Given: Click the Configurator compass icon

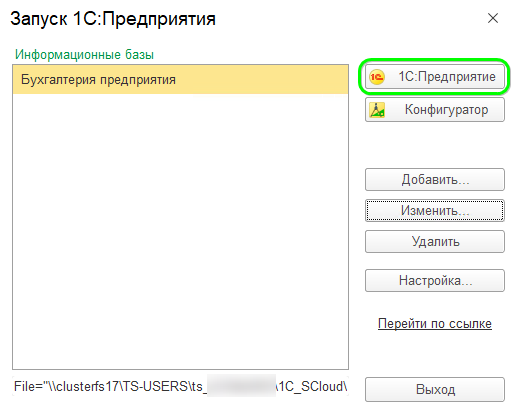Looking at the screenshot, I should point(377,110).
